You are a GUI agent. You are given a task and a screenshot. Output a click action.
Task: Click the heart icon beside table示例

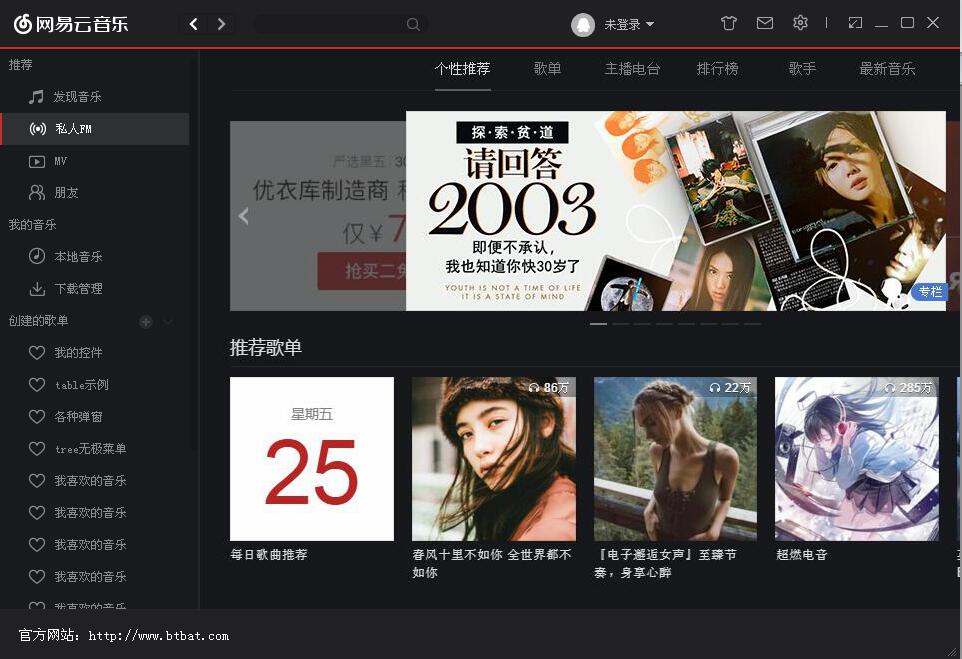point(37,385)
